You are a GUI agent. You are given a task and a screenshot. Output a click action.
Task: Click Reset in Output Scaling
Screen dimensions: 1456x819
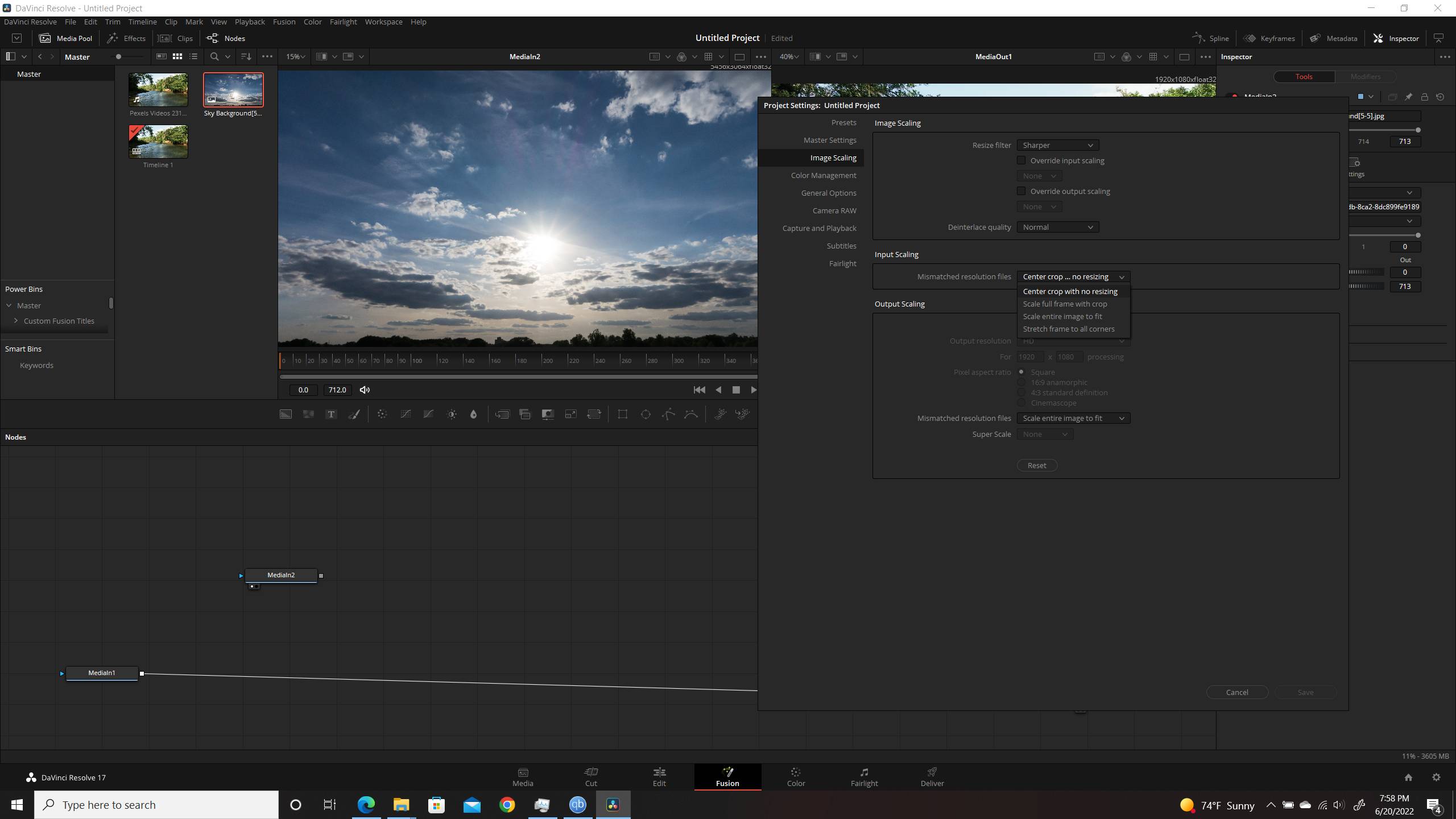[x=1037, y=465]
